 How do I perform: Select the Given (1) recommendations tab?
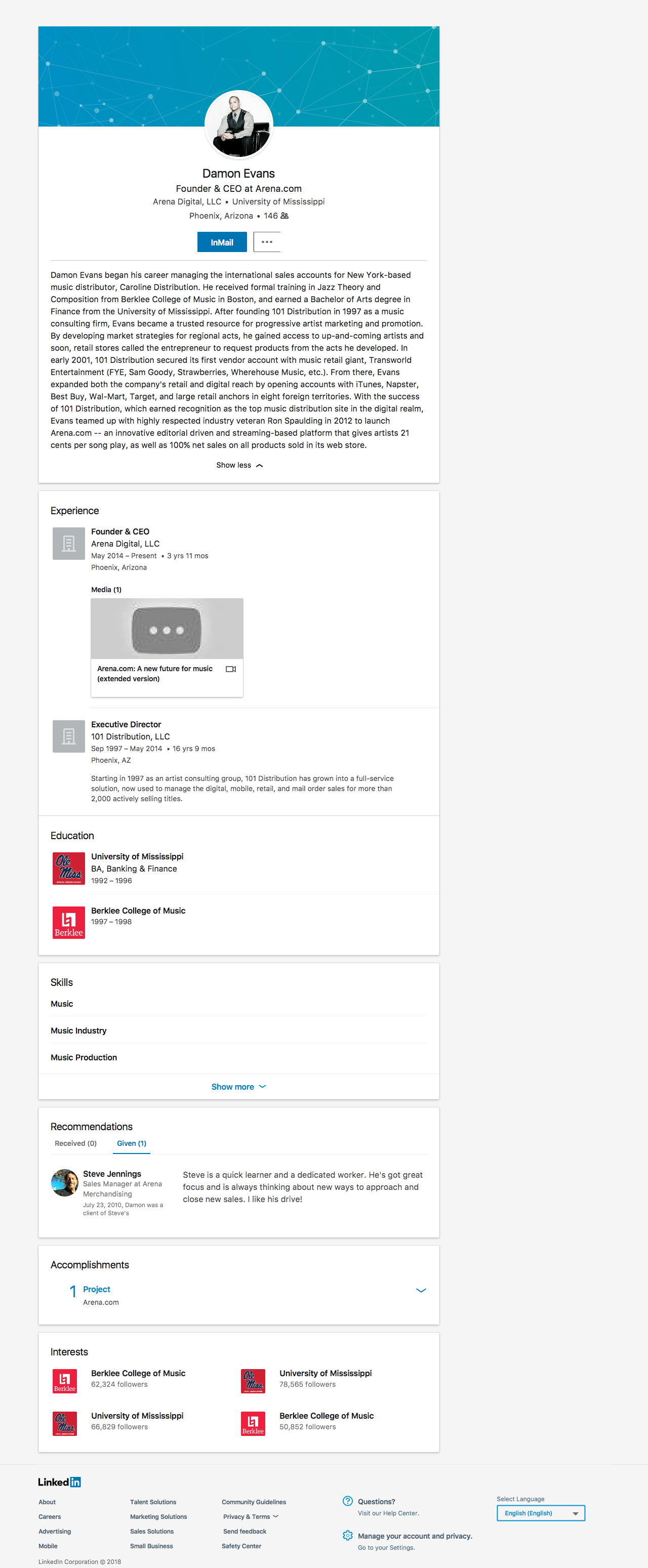click(132, 1143)
